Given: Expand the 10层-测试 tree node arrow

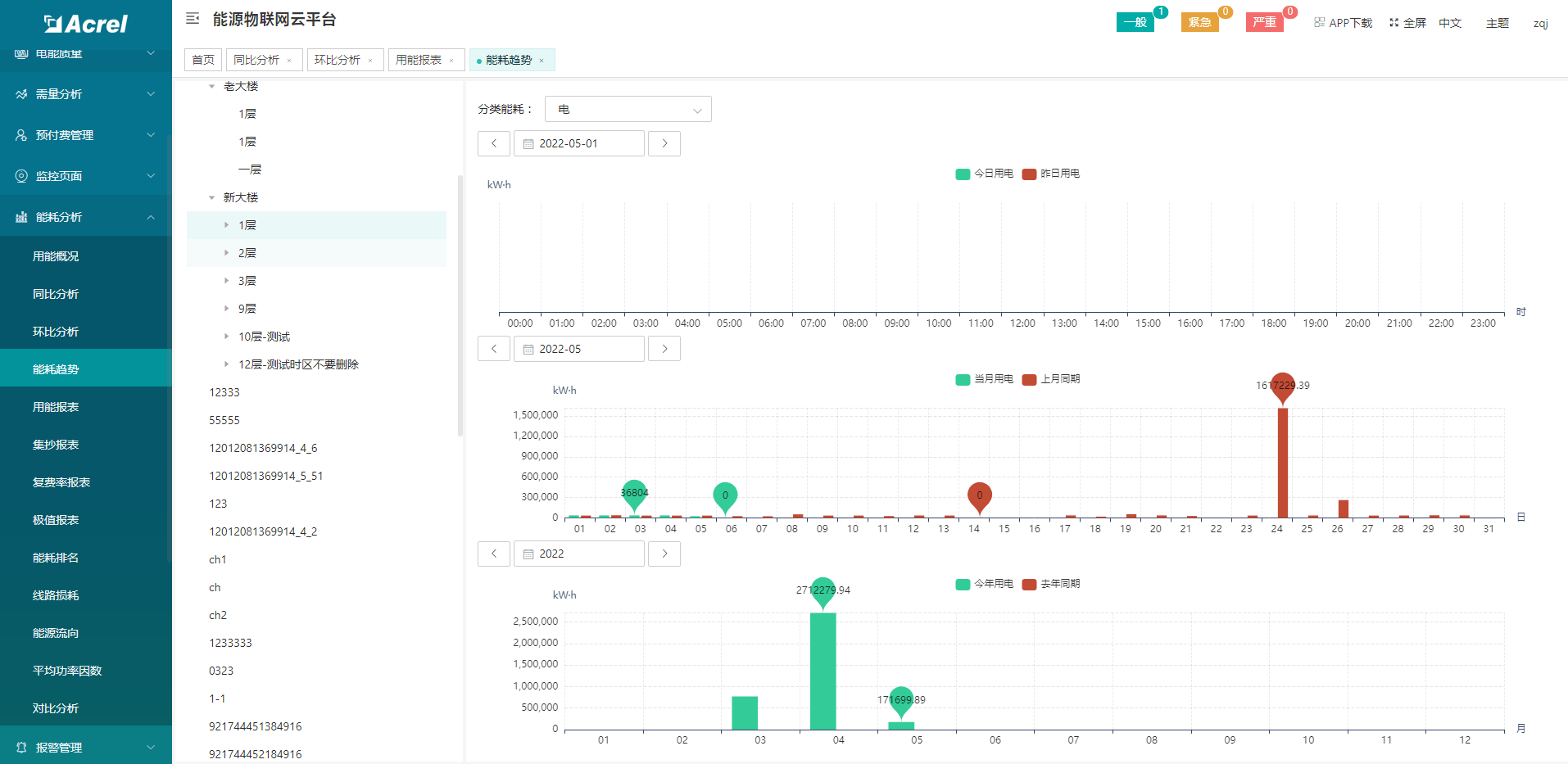Looking at the screenshot, I should [x=226, y=337].
